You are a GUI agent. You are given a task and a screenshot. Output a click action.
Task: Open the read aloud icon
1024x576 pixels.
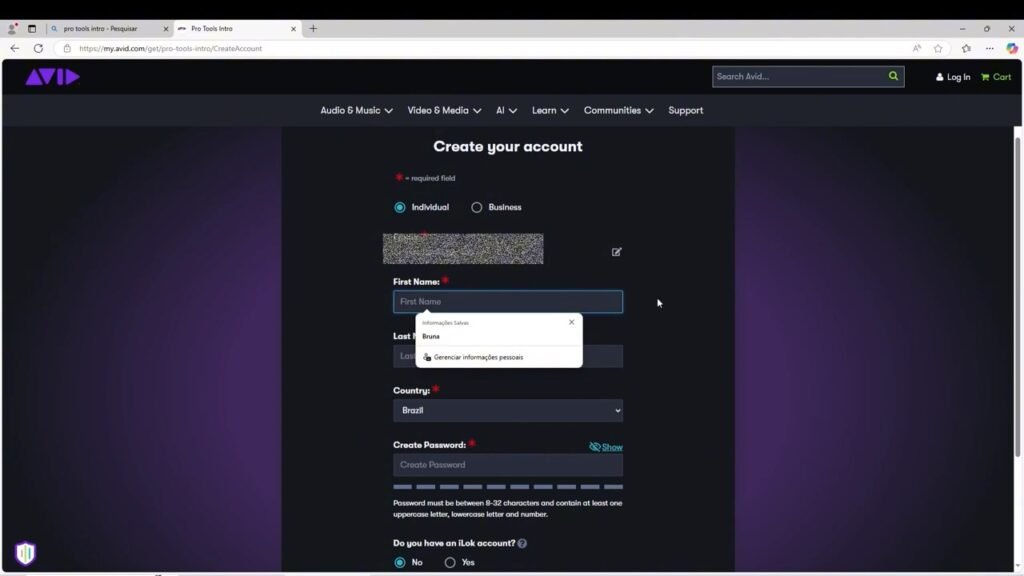[917, 48]
